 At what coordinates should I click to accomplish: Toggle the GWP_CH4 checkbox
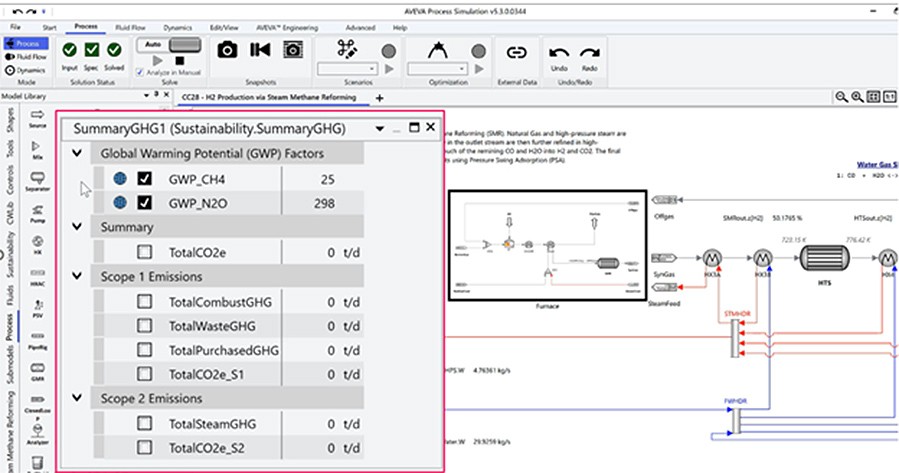click(144, 179)
